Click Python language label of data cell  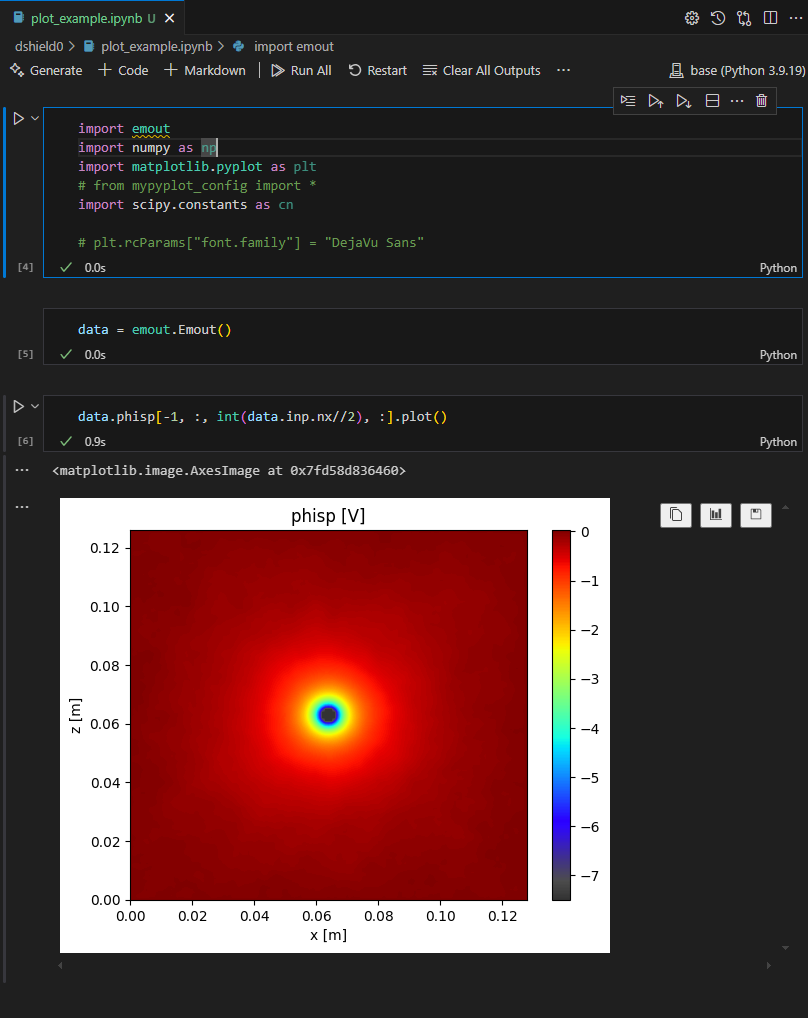point(777,354)
